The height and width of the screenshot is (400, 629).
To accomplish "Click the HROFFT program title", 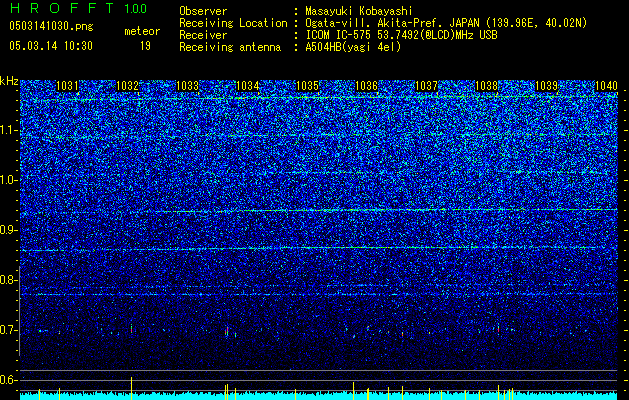I will [63, 8].
